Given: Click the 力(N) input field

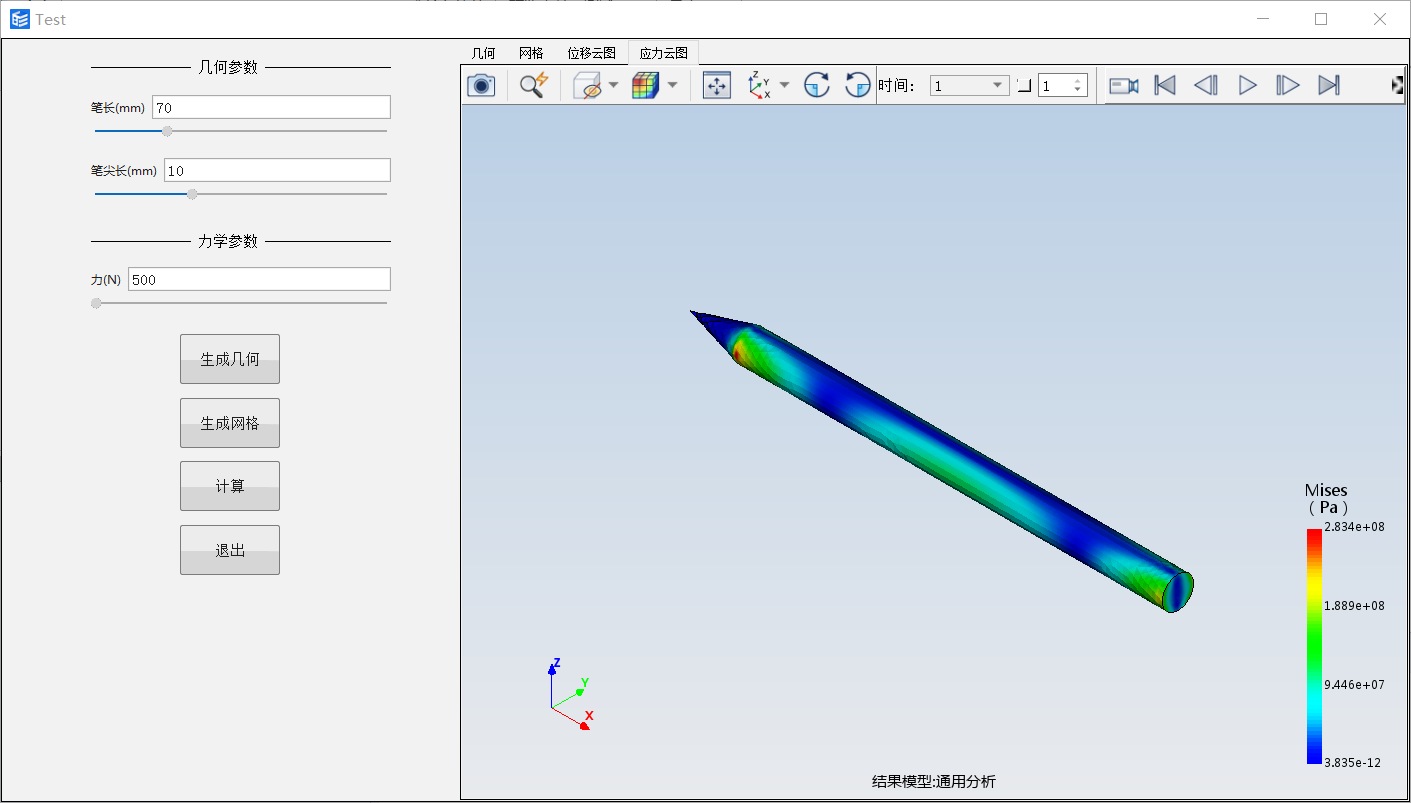Looking at the screenshot, I should coord(259,279).
